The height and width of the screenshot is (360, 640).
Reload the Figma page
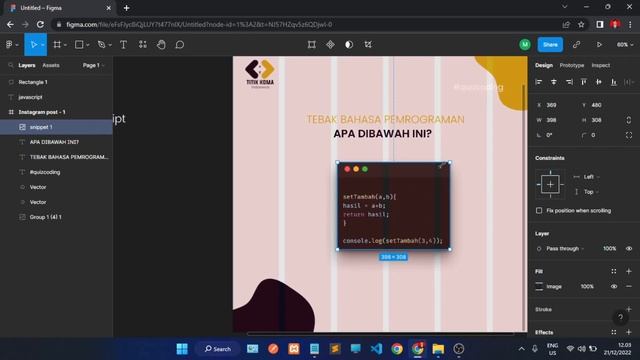[x=40, y=24]
